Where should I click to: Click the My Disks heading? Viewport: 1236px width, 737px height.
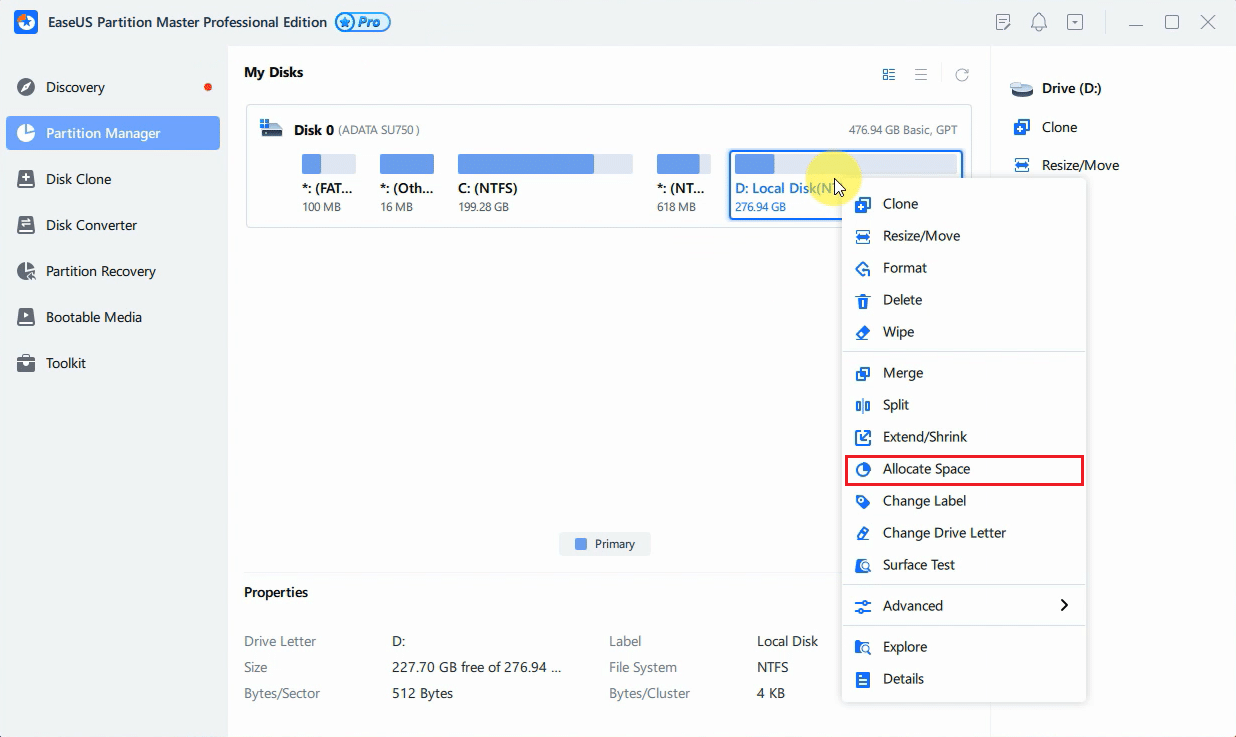[x=273, y=72]
